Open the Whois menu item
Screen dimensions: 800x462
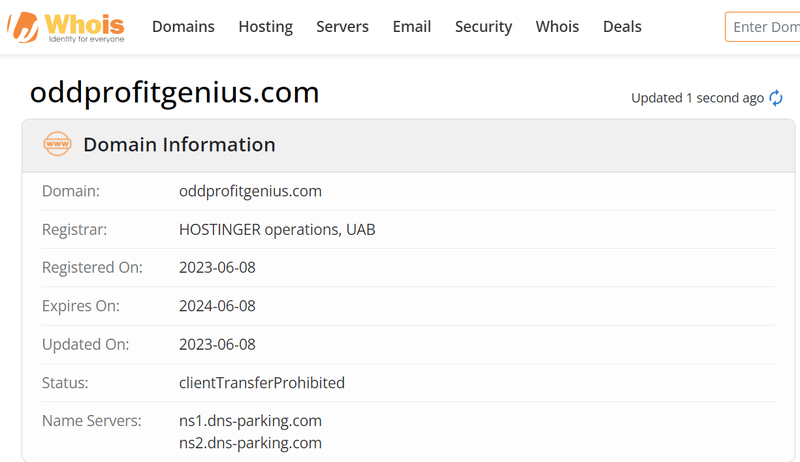(x=557, y=27)
